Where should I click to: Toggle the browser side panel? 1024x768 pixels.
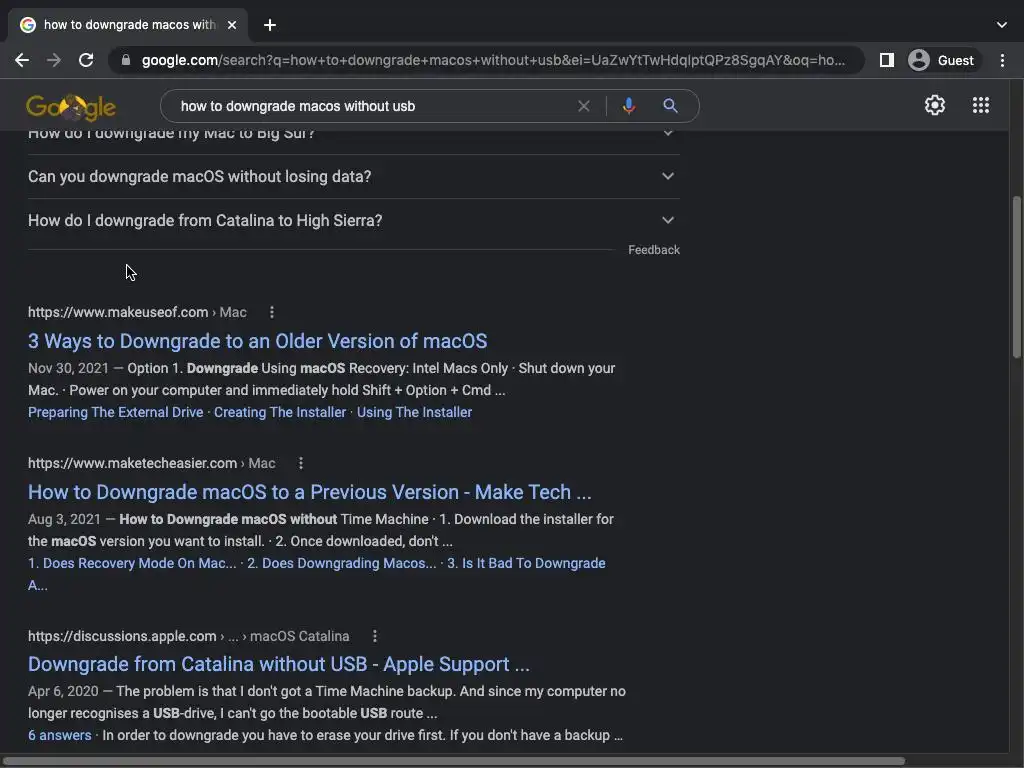pyautogui.click(x=886, y=60)
